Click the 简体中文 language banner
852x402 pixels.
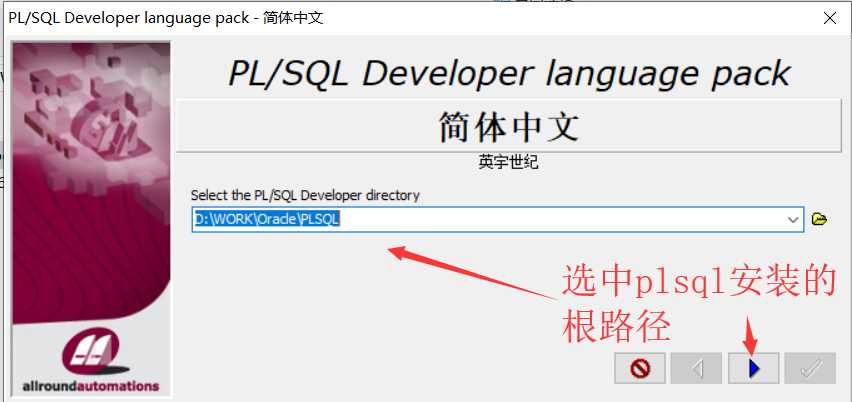(509, 126)
